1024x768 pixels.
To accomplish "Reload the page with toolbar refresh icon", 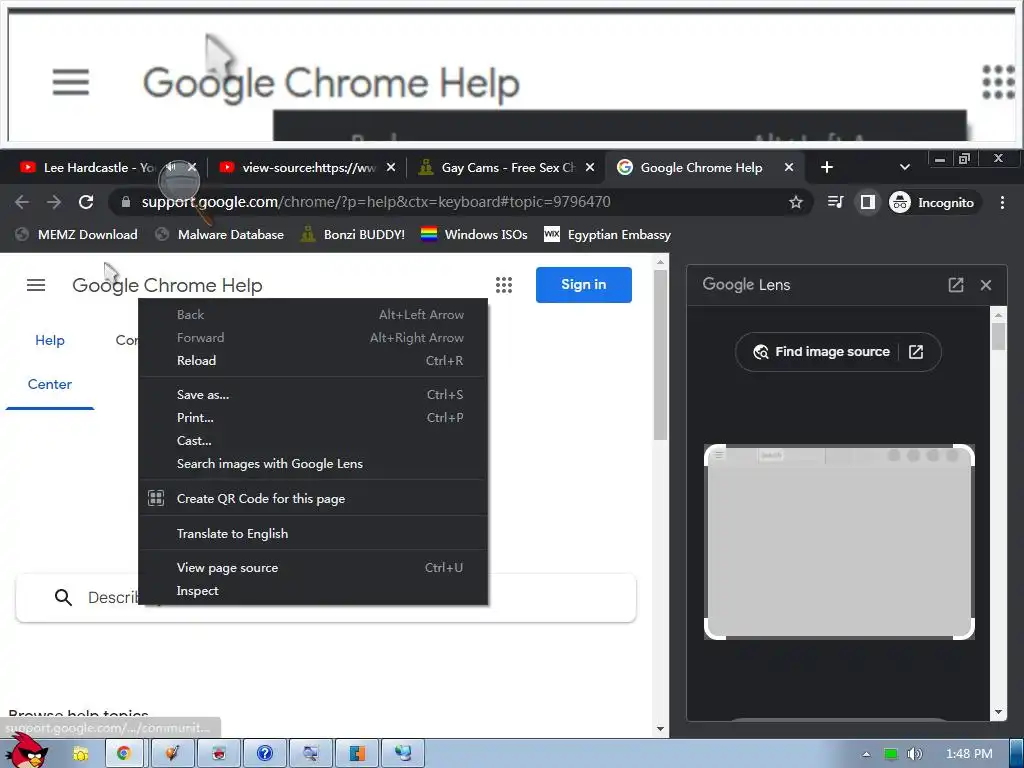I will 86,202.
